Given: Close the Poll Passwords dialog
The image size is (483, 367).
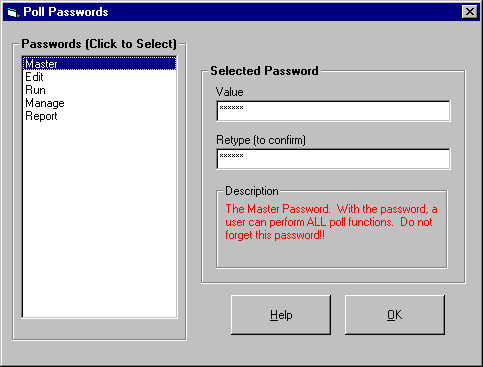Looking at the screenshot, I should [470, 12].
